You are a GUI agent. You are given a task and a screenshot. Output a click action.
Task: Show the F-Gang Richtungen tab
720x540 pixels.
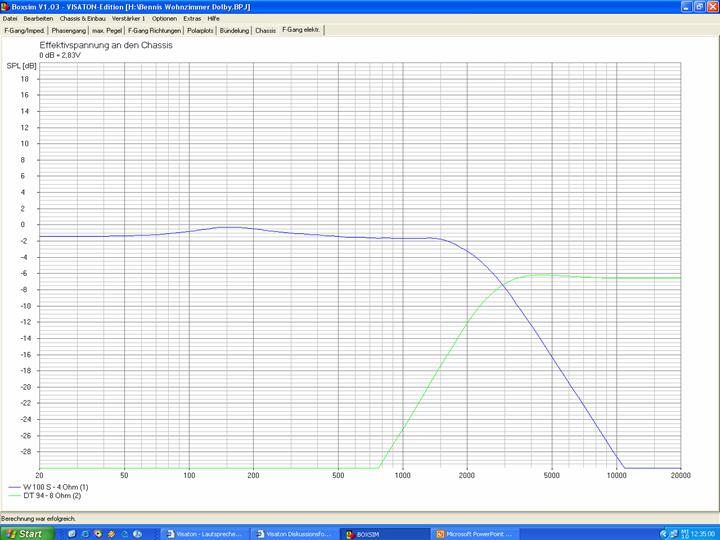pos(155,30)
